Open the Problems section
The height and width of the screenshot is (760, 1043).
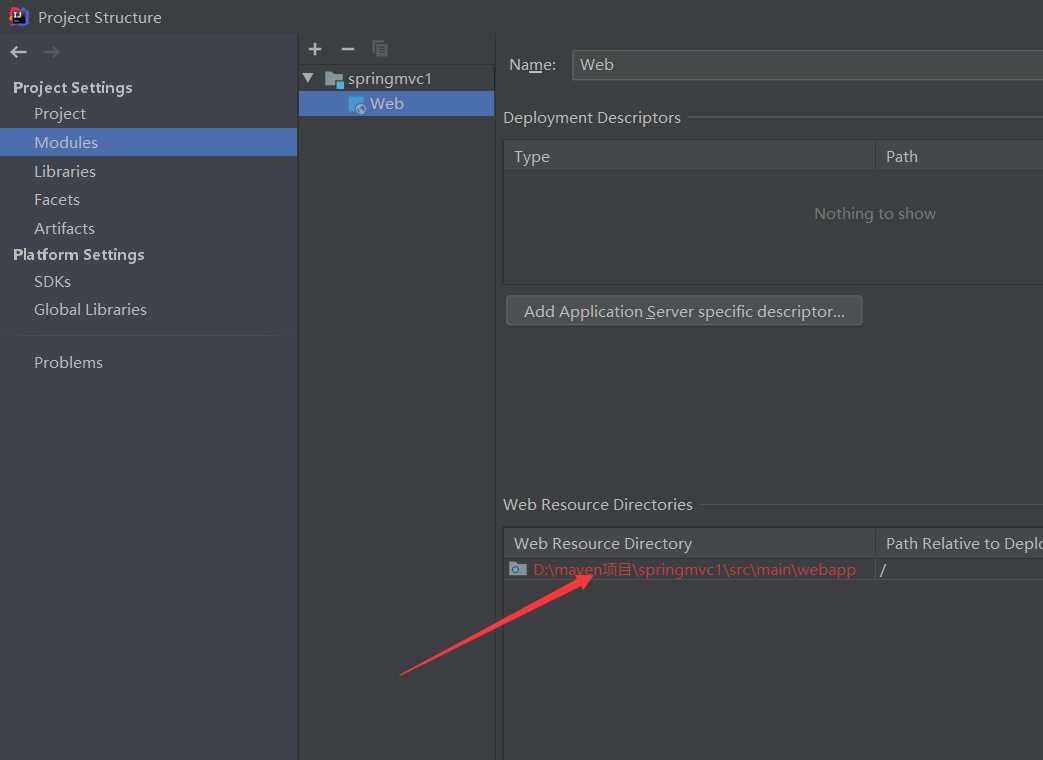tap(68, 362)
